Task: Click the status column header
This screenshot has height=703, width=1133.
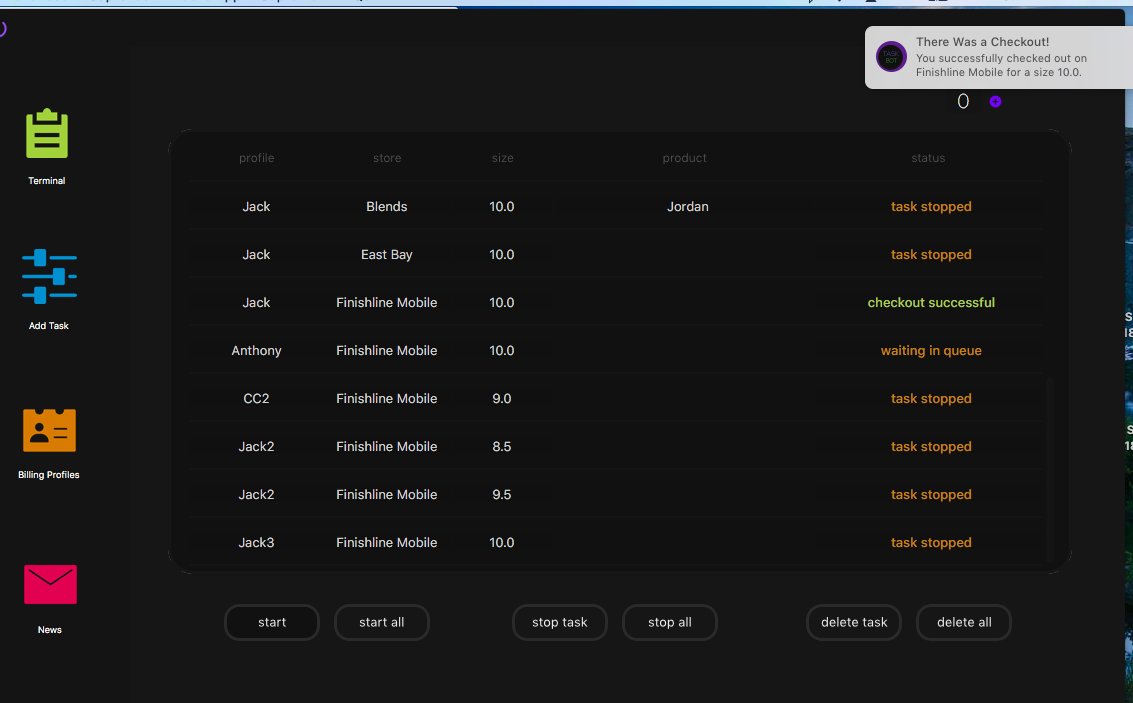Action: point(928,158)
